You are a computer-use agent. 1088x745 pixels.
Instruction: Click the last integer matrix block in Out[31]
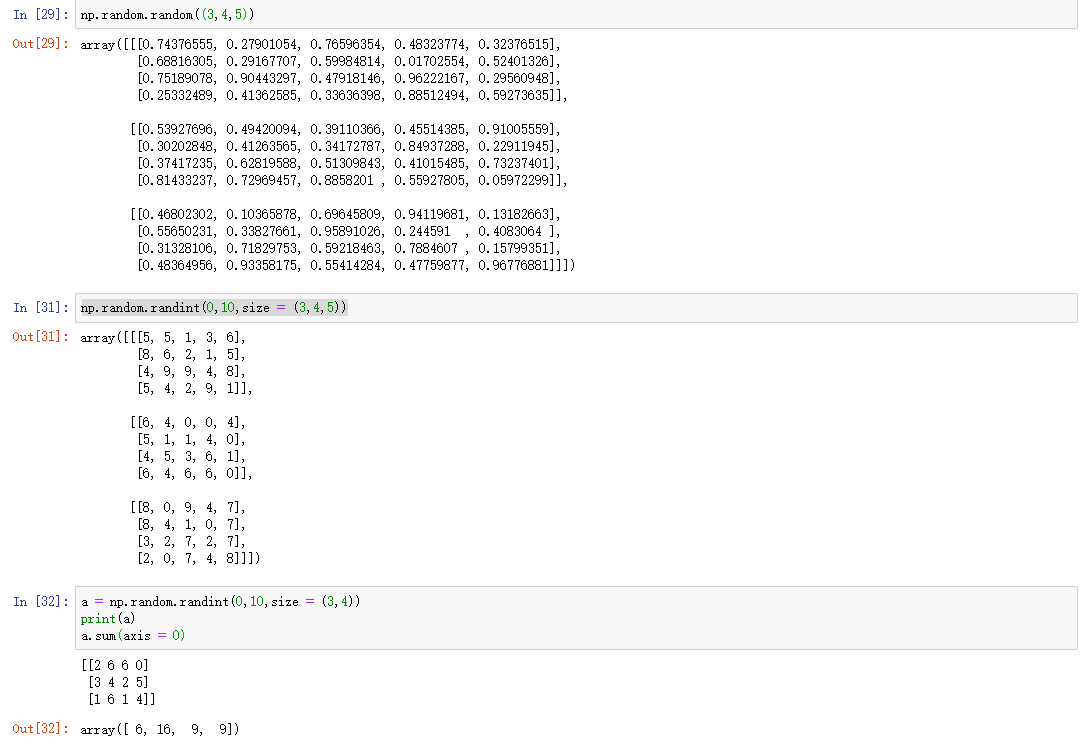coord(190,533)
